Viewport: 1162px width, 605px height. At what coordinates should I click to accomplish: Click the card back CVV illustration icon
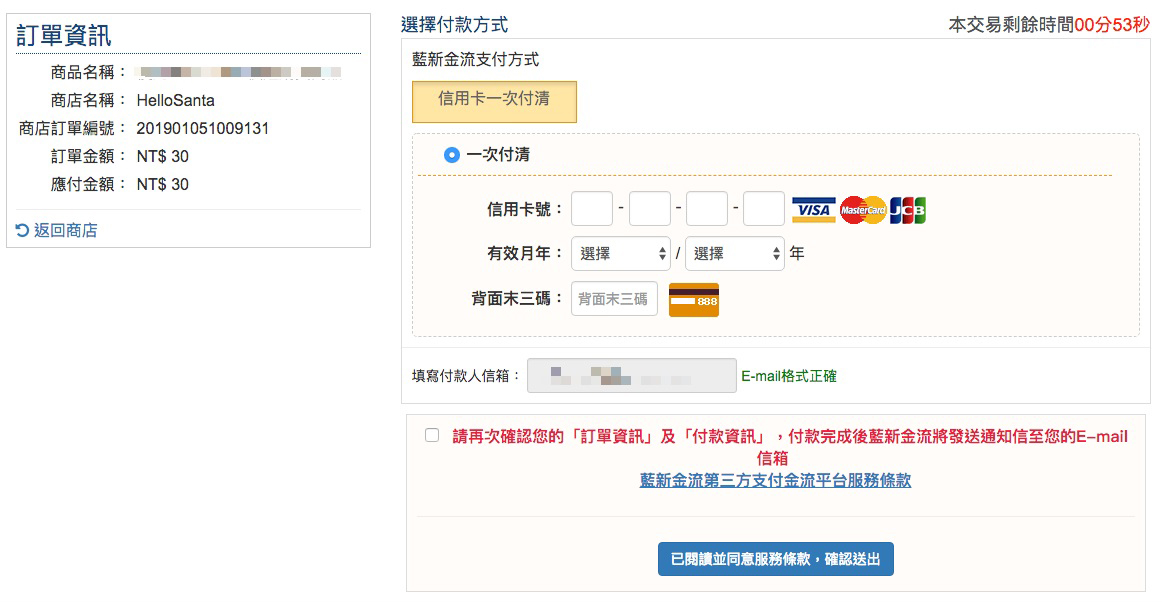pyautogui.click(x=694, y=299)
